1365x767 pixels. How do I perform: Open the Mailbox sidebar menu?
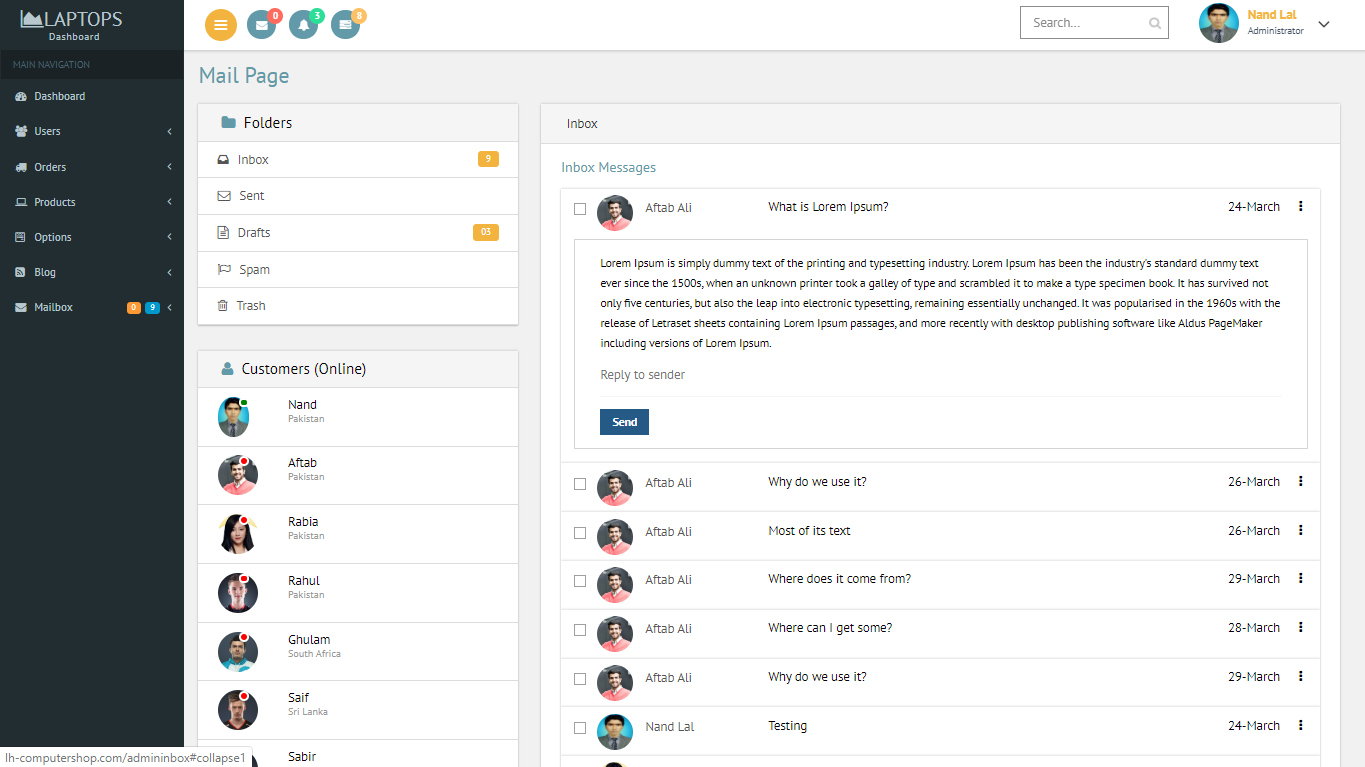tap(92, 307)
